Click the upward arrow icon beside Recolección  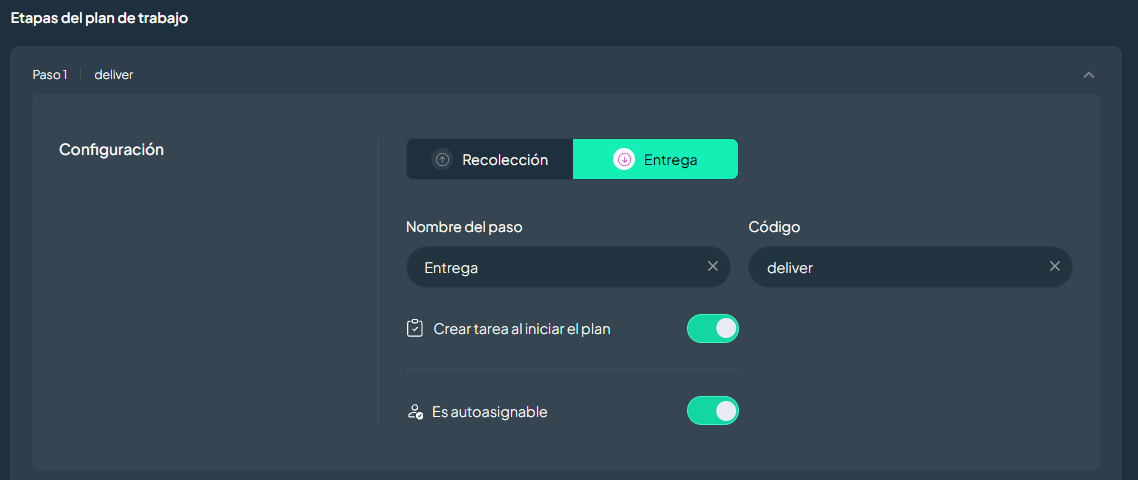(x=442, y=160)
